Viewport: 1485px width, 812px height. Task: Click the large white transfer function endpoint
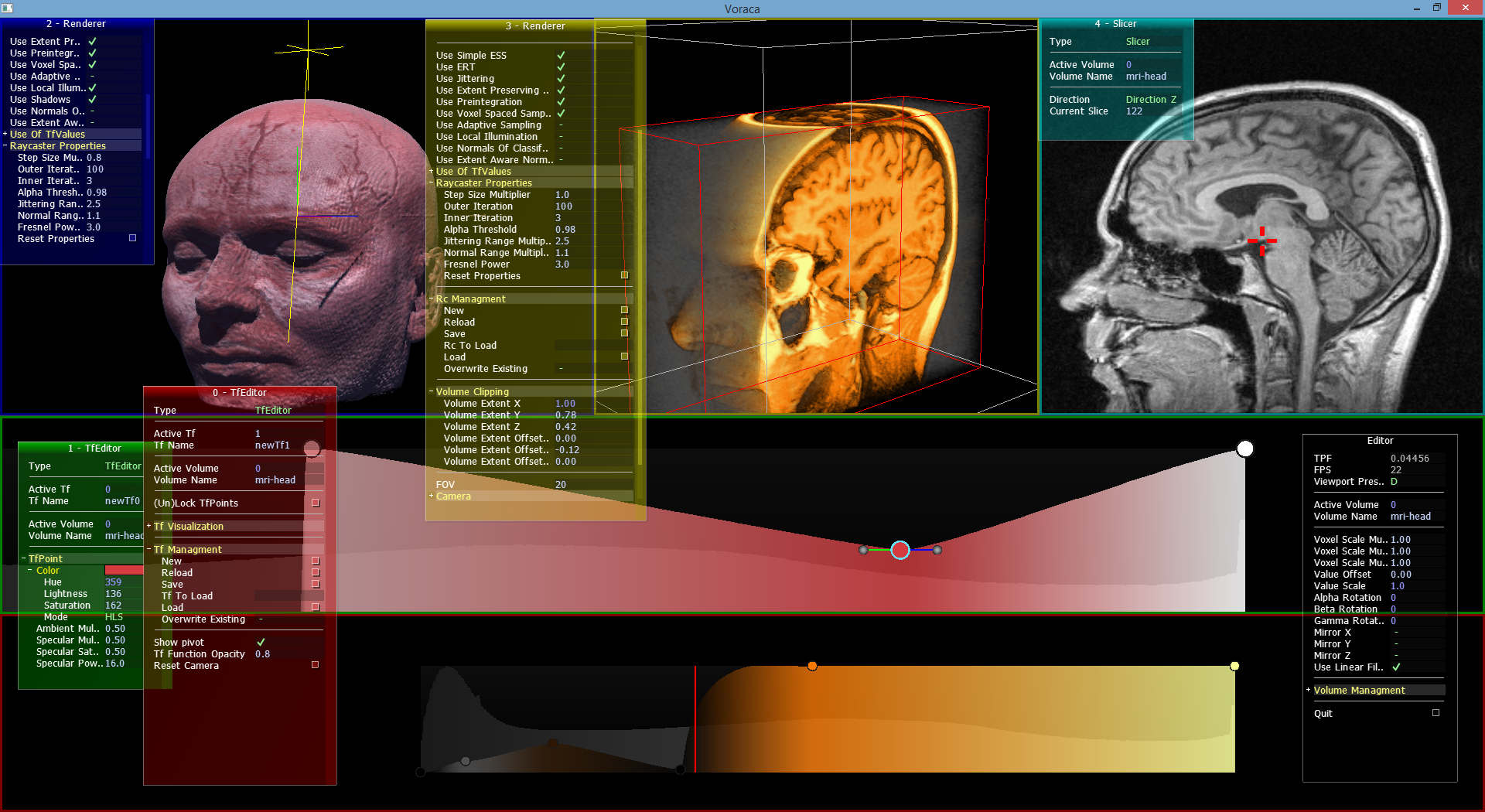(x=1244, y=449)
